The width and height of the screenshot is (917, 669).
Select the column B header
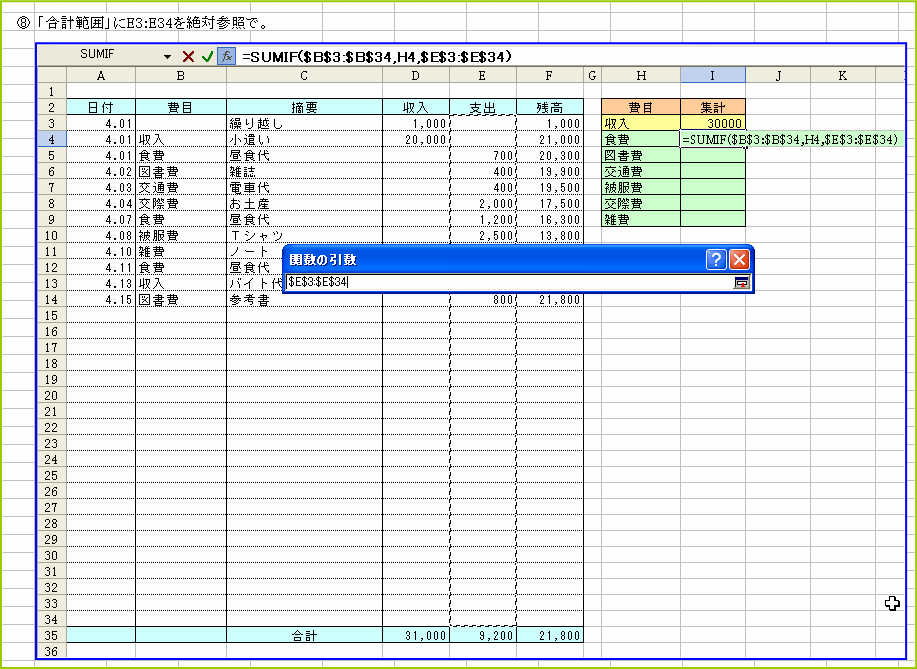tap(180, 75)
